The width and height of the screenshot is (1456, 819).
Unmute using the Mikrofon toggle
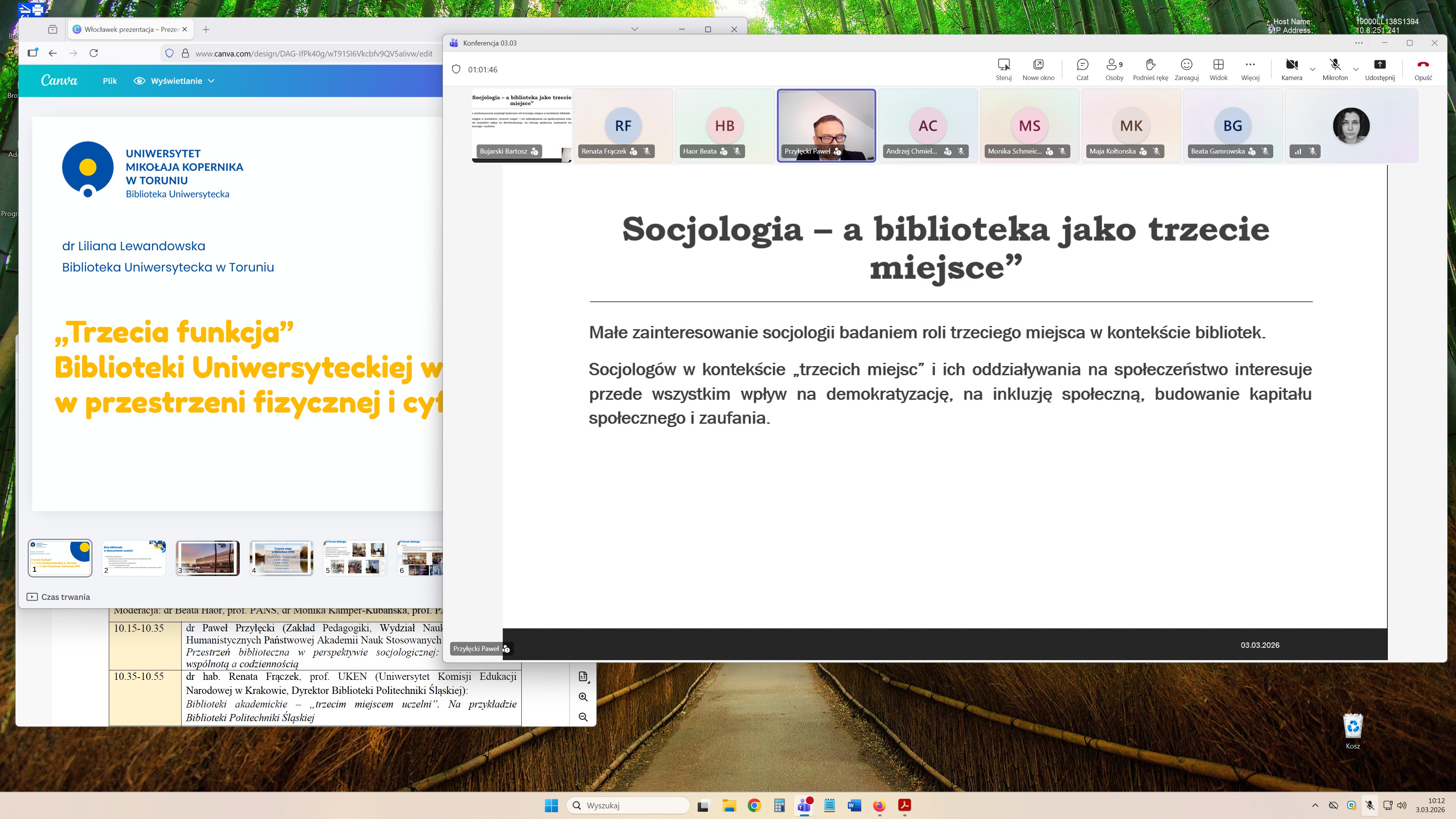[1335, 65]
